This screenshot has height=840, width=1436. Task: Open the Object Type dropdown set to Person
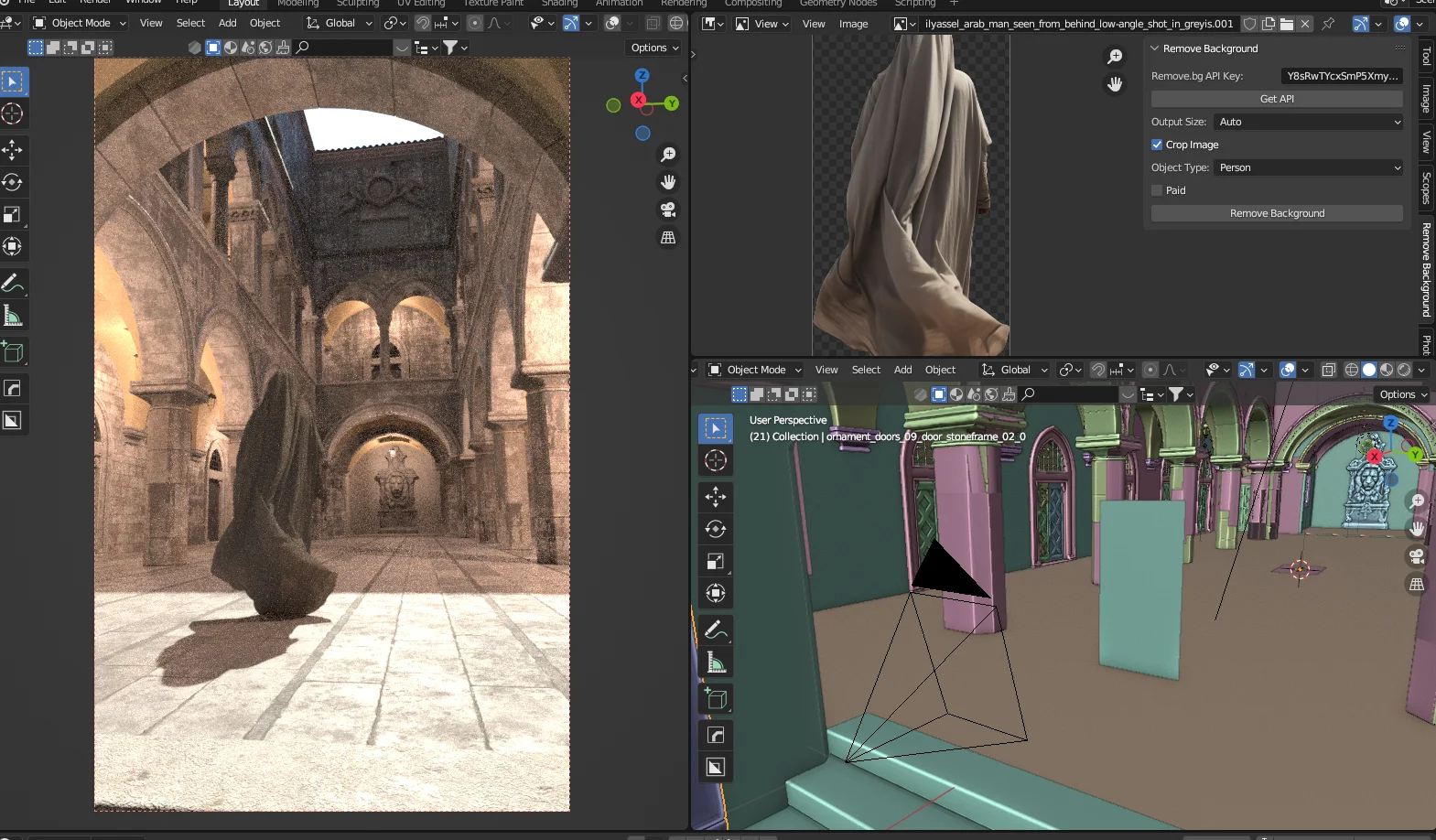pyautogui.click(x=1309, y=167)
